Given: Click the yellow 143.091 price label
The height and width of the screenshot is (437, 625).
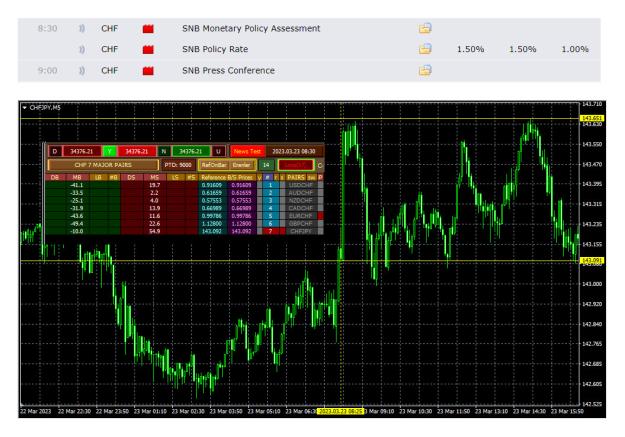Looking at the screenshot, I should 592,260.
